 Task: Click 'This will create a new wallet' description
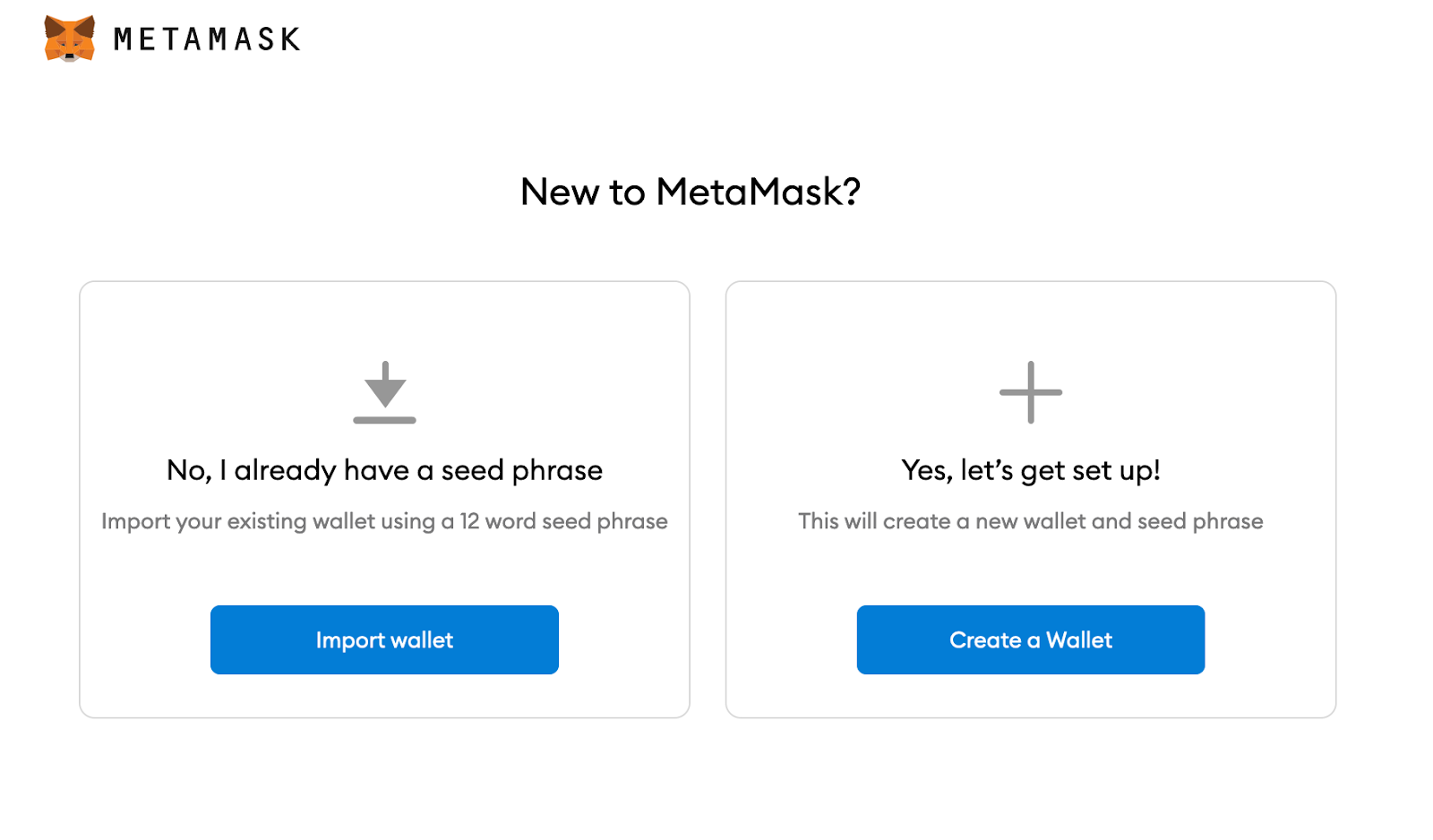coord(1031,521)
